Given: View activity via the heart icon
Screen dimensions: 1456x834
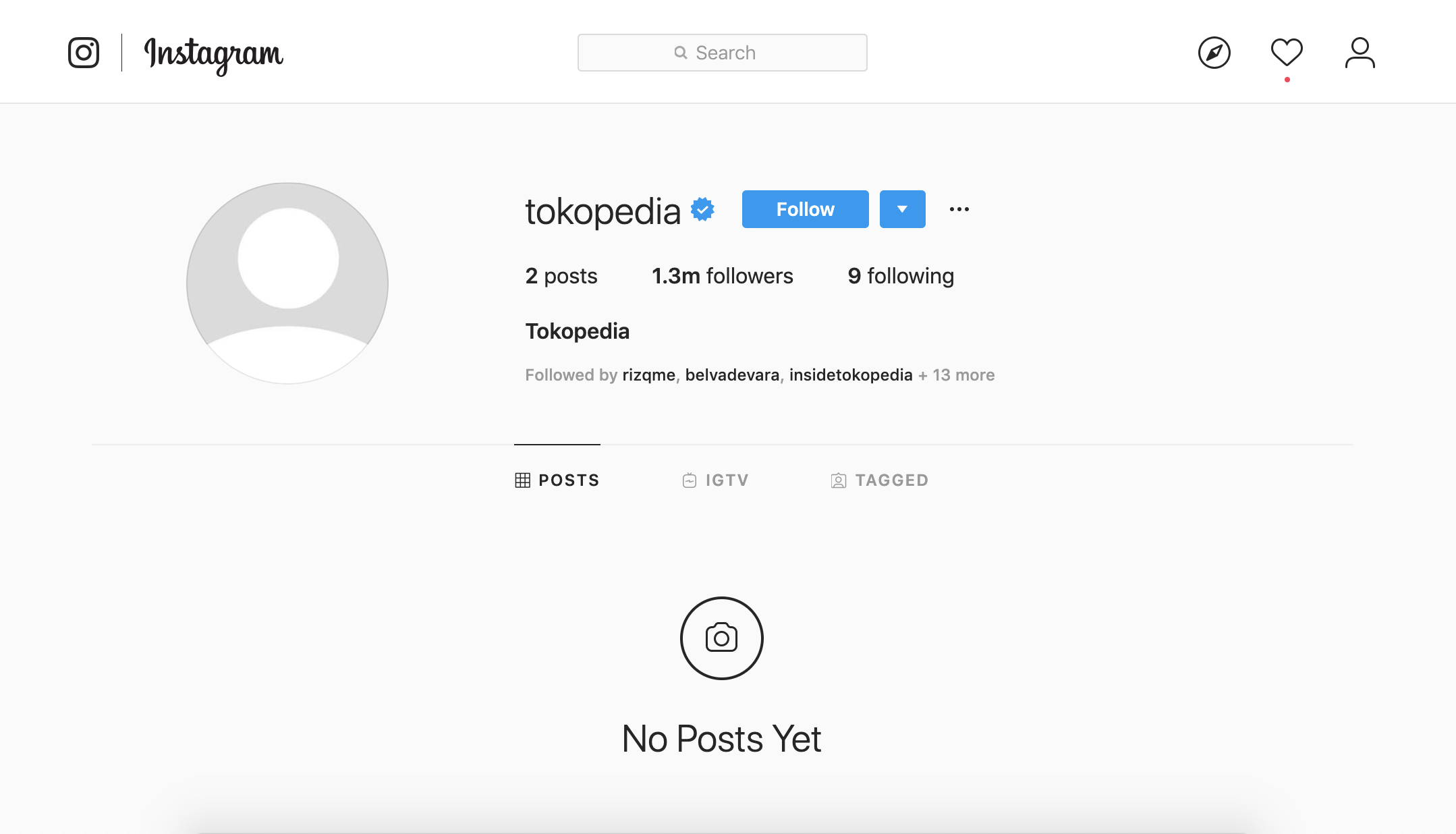Looking at the screenshot, I should [x=1286, y=53].
